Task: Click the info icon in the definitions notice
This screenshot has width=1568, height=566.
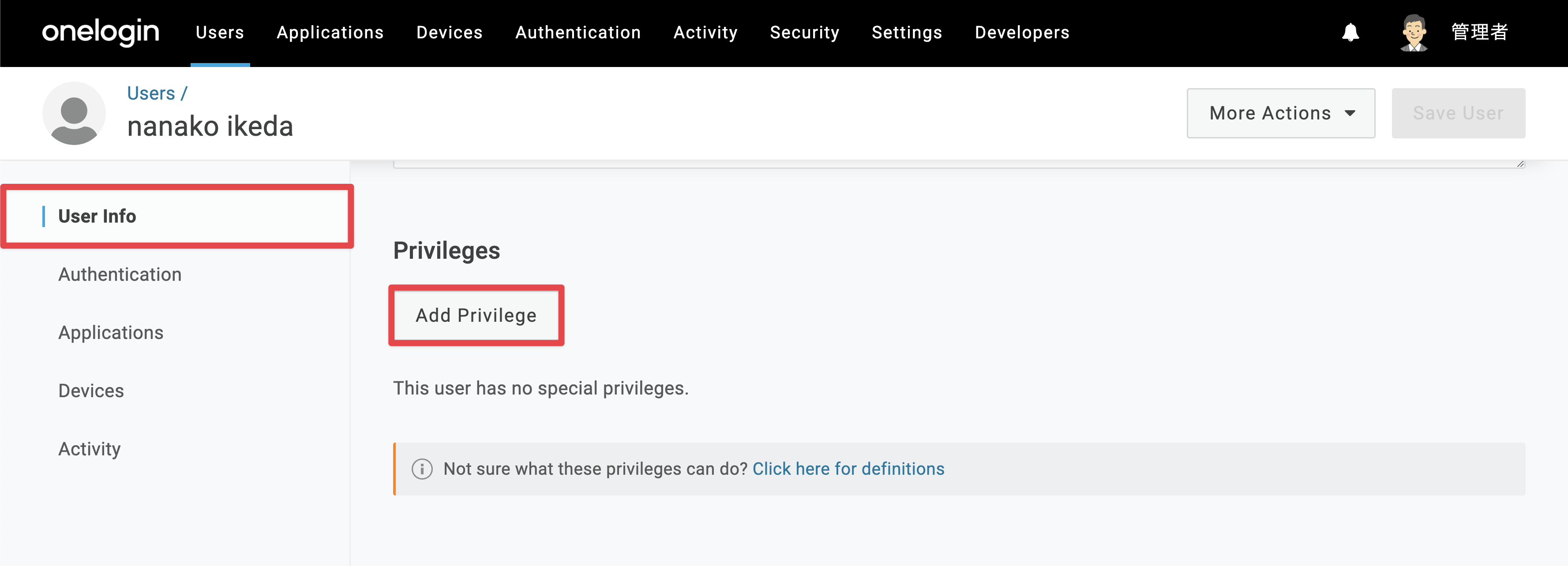Action: (422, 469)
